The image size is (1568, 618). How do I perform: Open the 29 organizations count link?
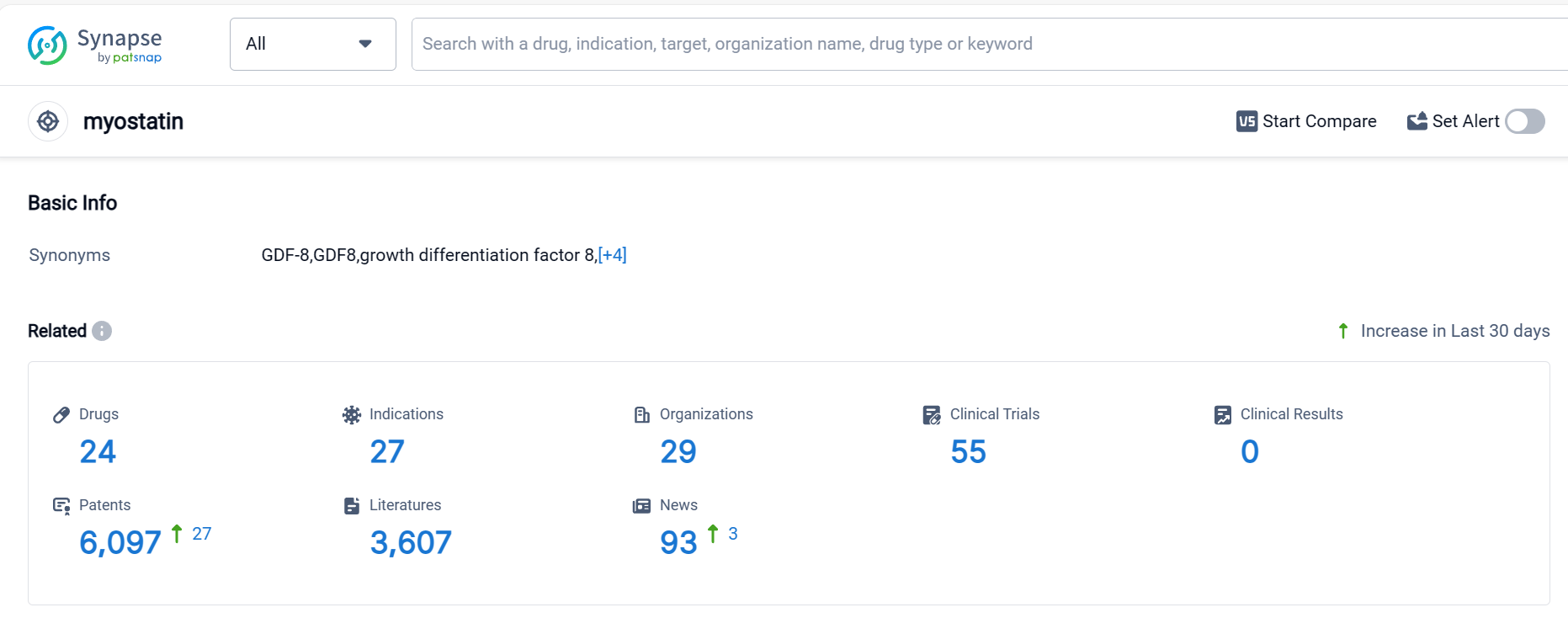pos(678,452)
